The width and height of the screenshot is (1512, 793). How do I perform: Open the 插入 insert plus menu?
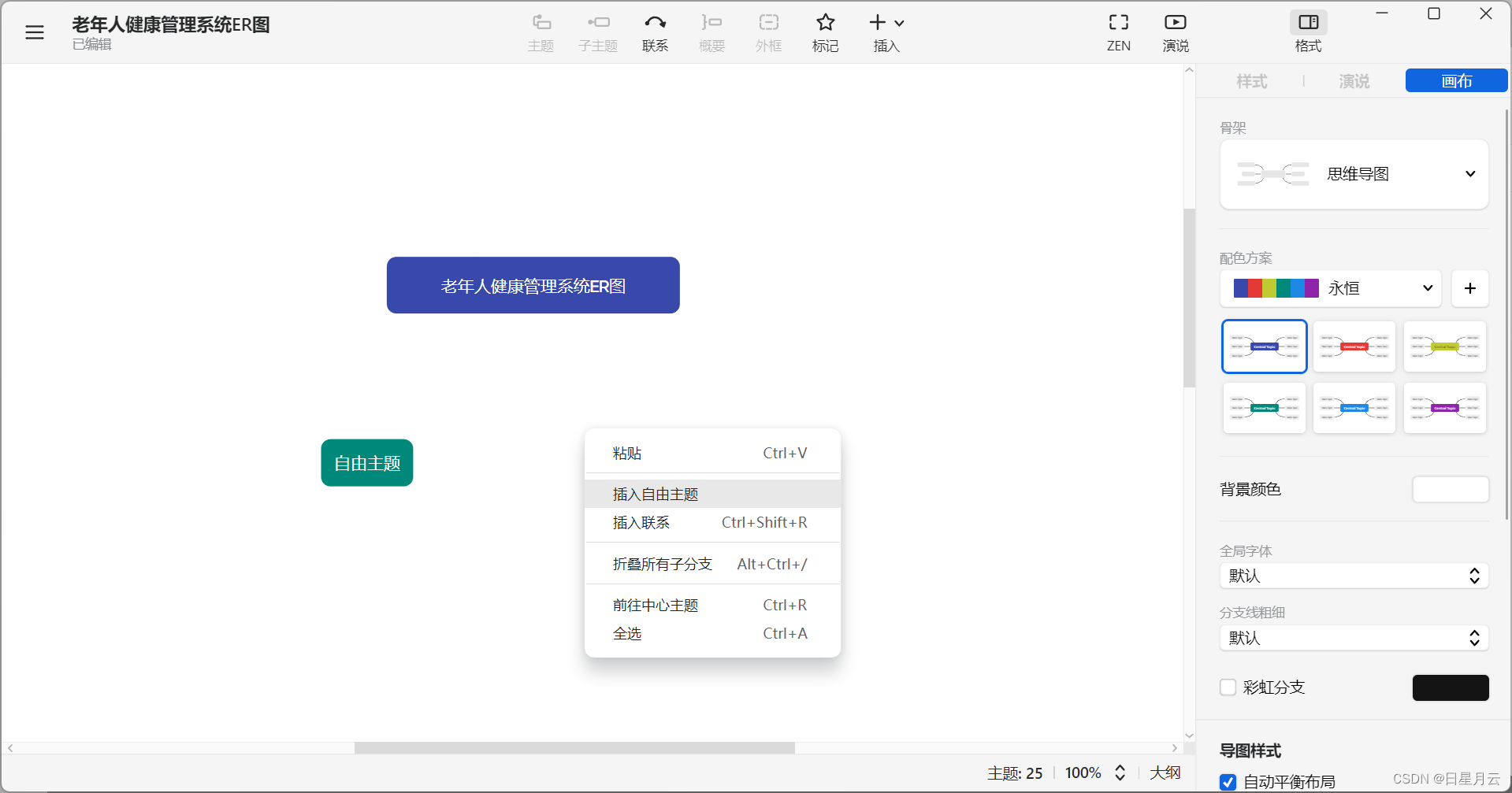coord(886,32)
